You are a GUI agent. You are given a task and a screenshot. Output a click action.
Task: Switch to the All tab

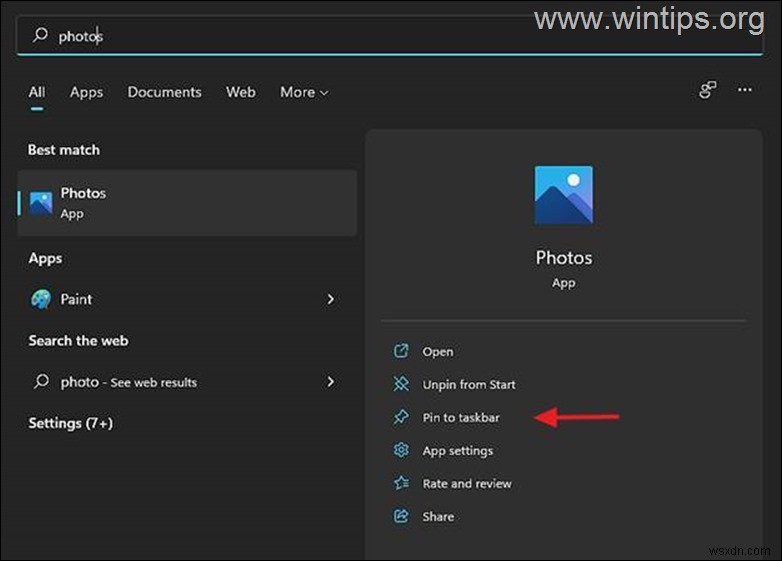click(x=37, y=92)
